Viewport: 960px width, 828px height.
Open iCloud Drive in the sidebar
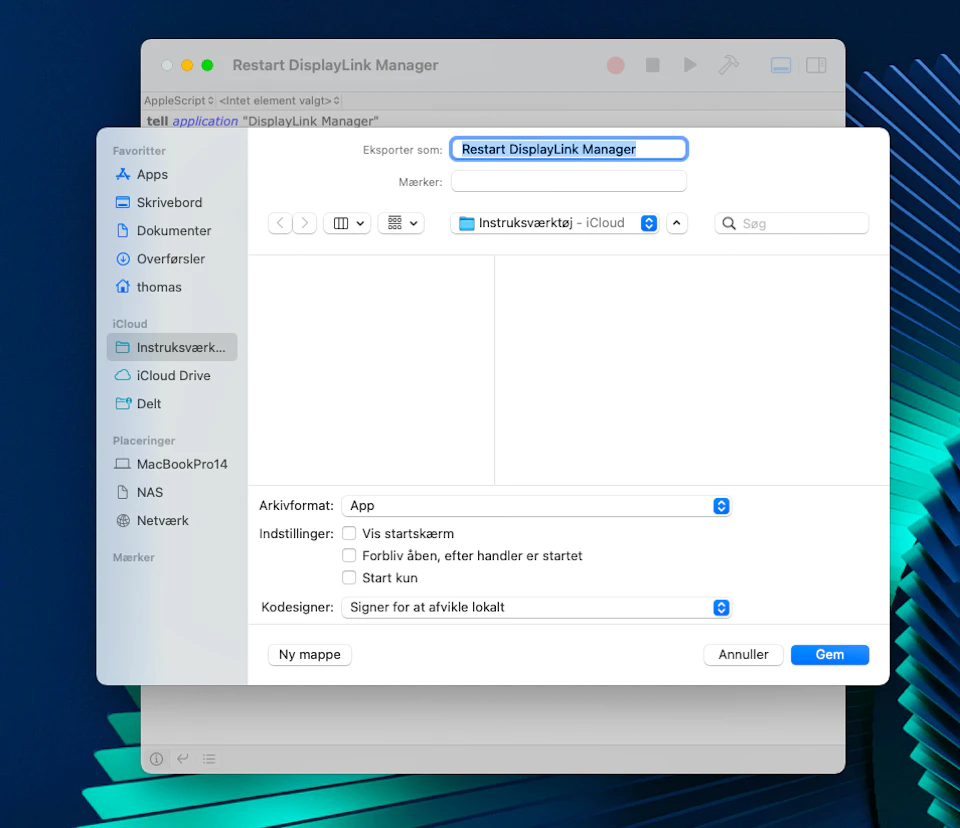[172, 375]
